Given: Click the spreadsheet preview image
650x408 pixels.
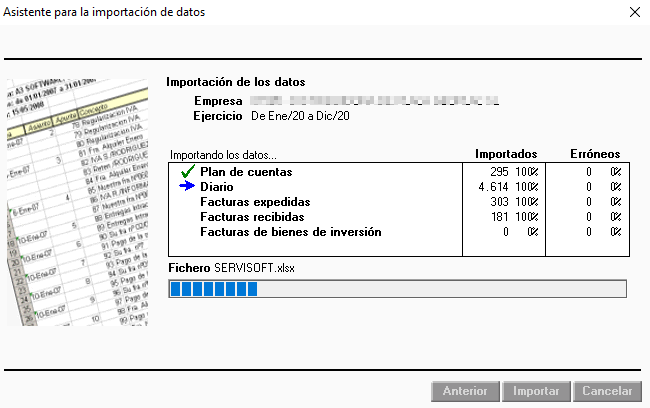Looking at the screenshot, I should tap(78, 202).
